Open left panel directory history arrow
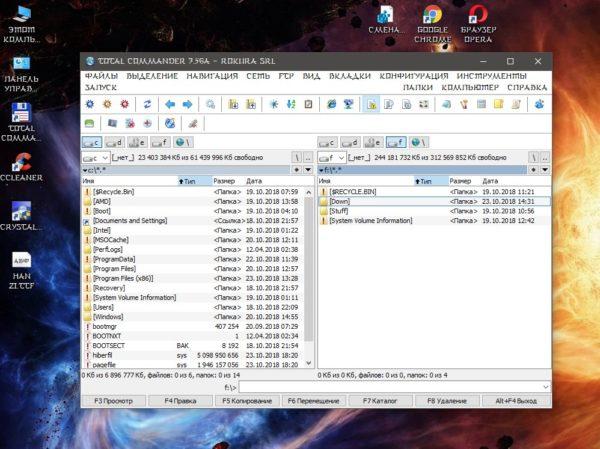Image resolution: width=600 pixels, height=449 pixels. (308, 170)
